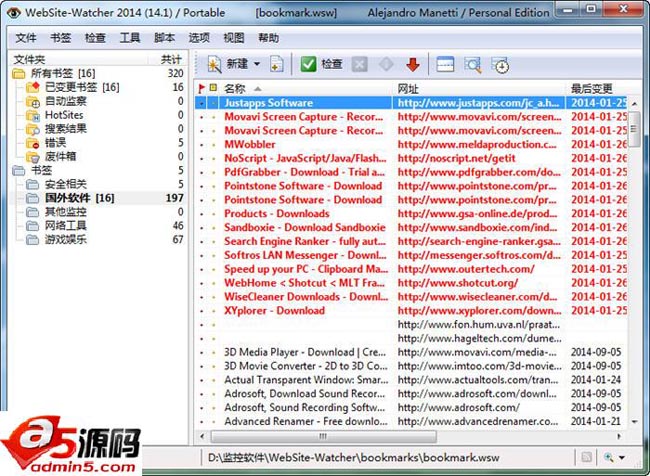Click the grey diamond toolbar icon
The image size is (650, 476).
(x=386, y=64)
